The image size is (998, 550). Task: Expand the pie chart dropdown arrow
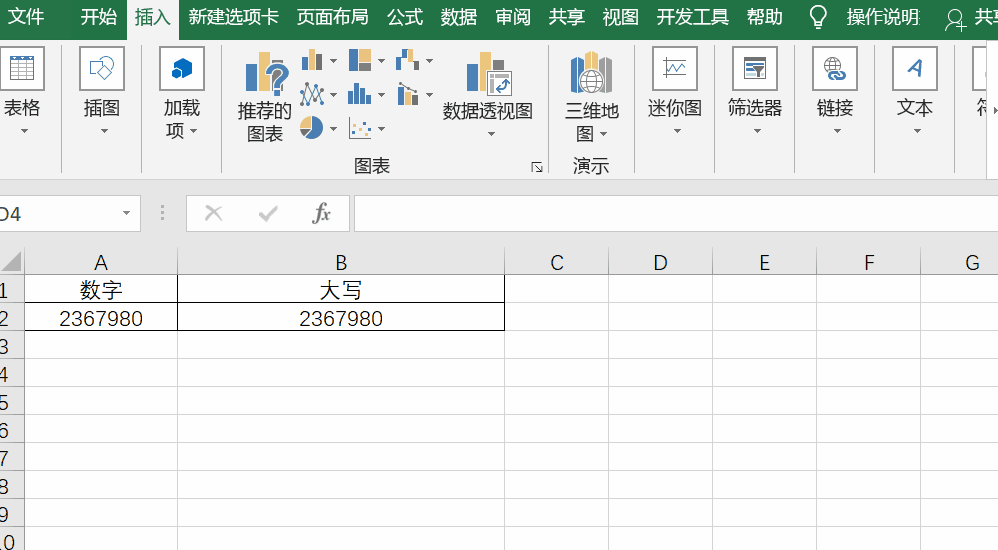pyautogui.click(x=333, y=129)
